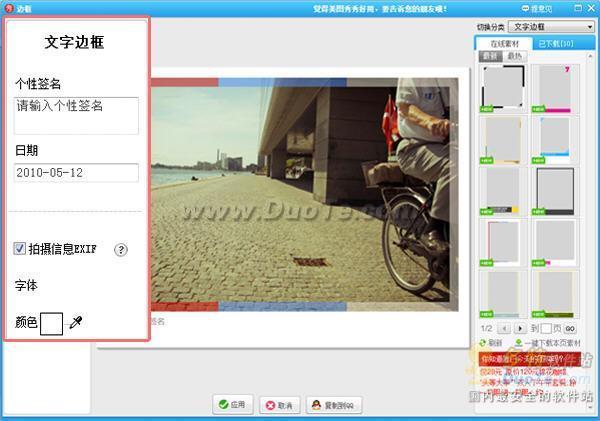This screenshot has height=421, width=600.
Task: Click the 取消 cancel button
Action: [x=280, y=405]
